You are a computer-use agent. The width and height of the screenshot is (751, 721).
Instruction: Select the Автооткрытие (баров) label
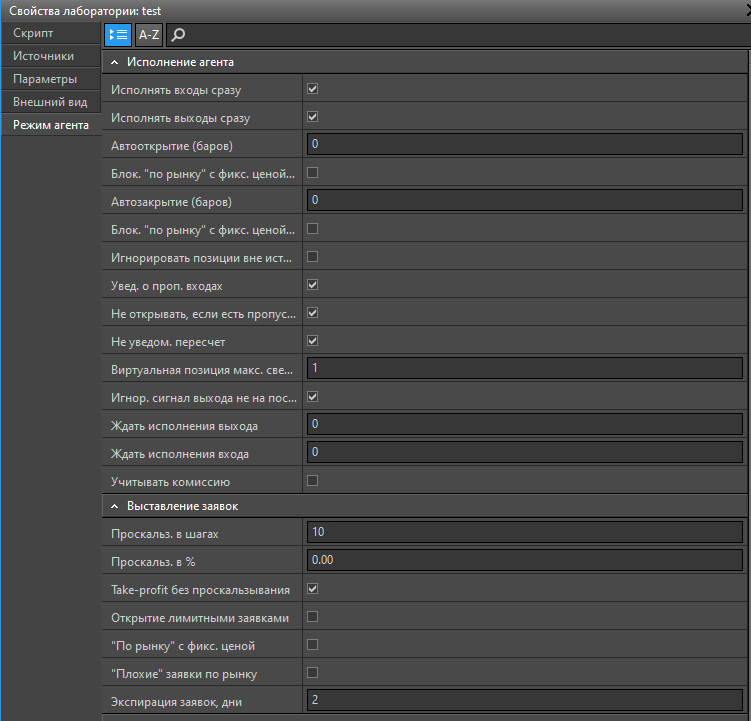(171, 146)
